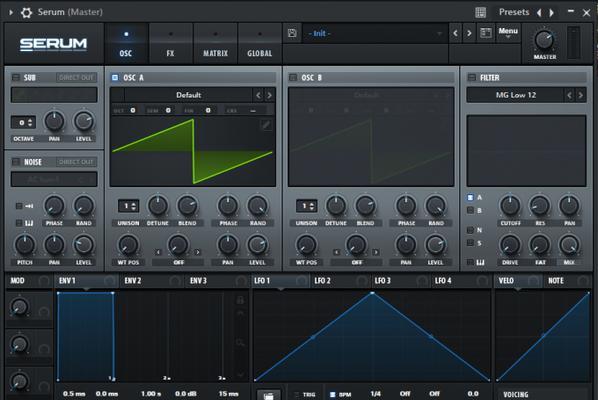598x400 pixels.
Task: Select the LFO 2 tab
Action: pos(340,281)
